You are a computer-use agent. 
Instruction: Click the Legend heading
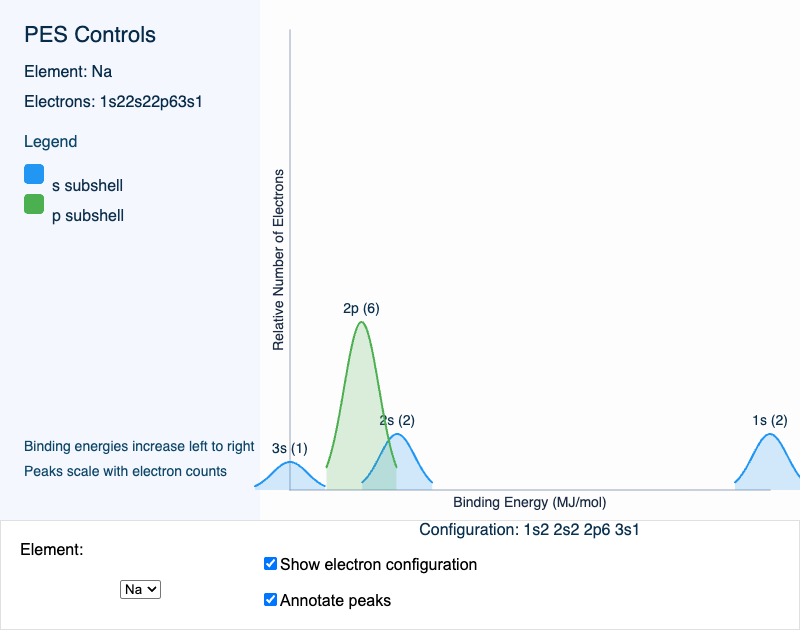click(x=50, y=141)
